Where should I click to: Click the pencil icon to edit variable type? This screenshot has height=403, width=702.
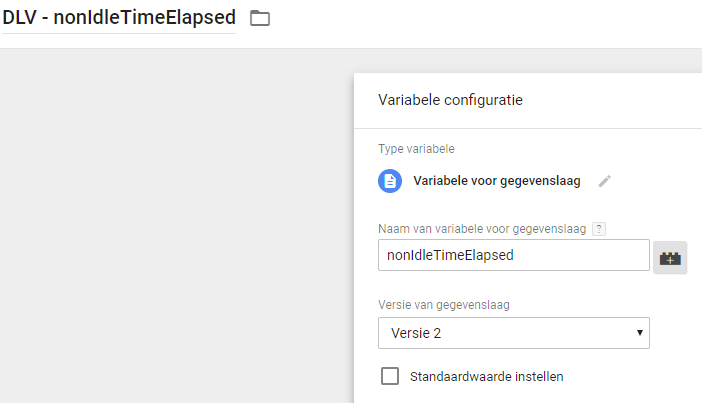coord(604,181)
